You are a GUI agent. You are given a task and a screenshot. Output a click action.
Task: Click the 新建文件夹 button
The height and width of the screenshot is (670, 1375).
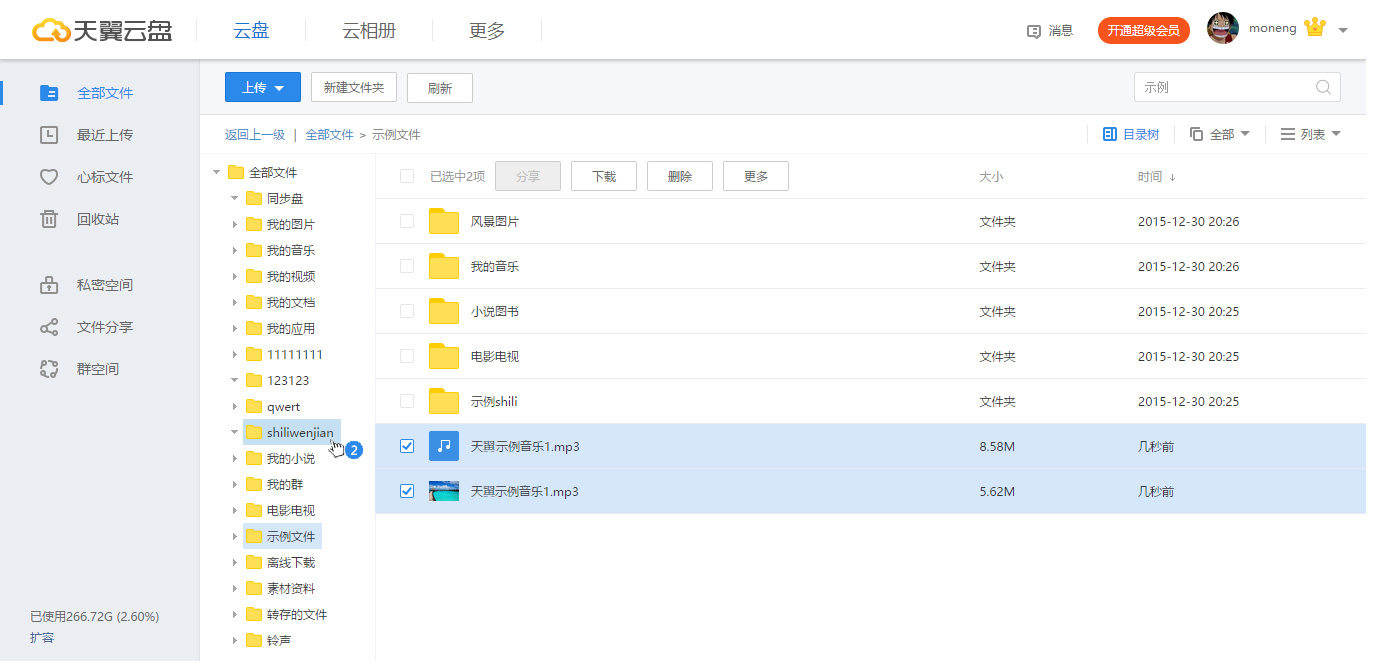coord(354,87)
